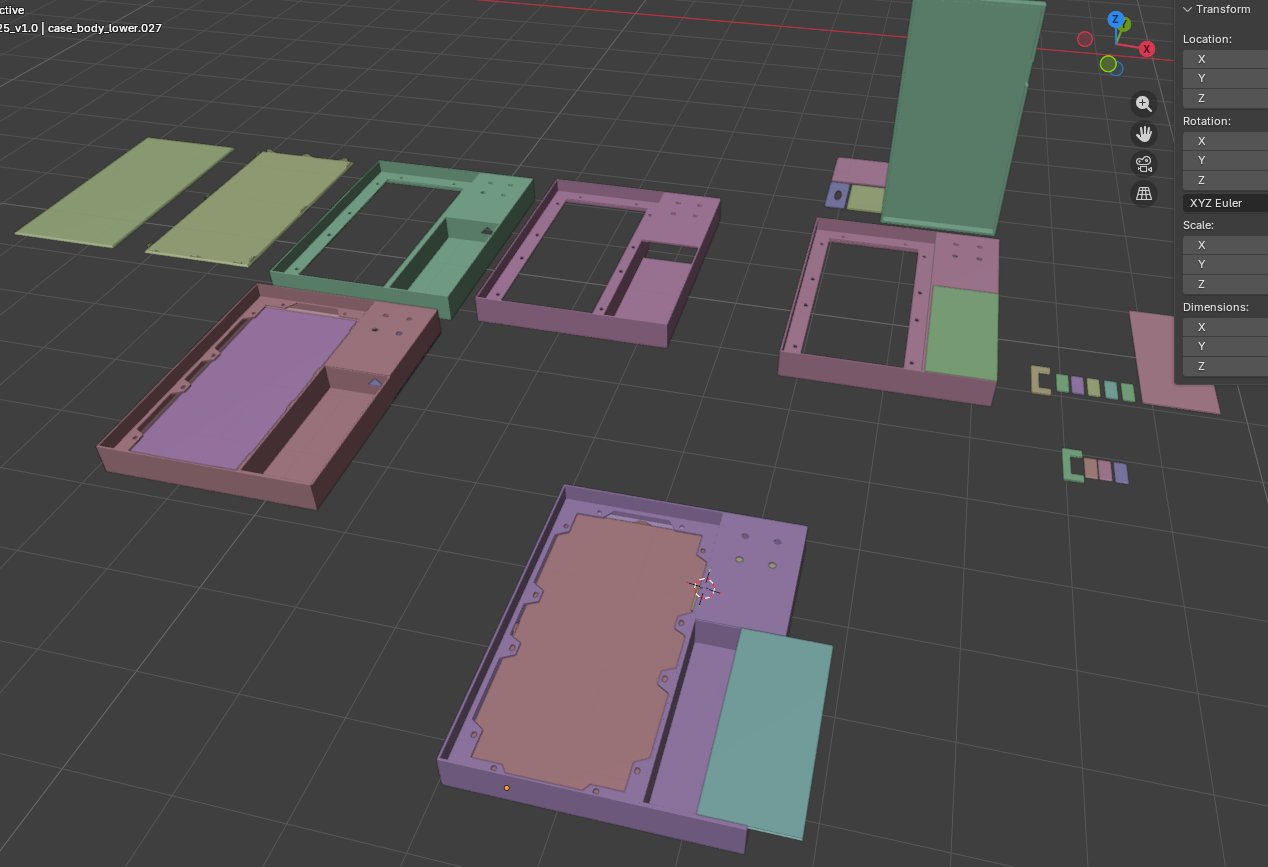Image resolution: width=1268 pixels, height=867 pixels.
Task: Click the Location X field
Action: [1225, 59]
